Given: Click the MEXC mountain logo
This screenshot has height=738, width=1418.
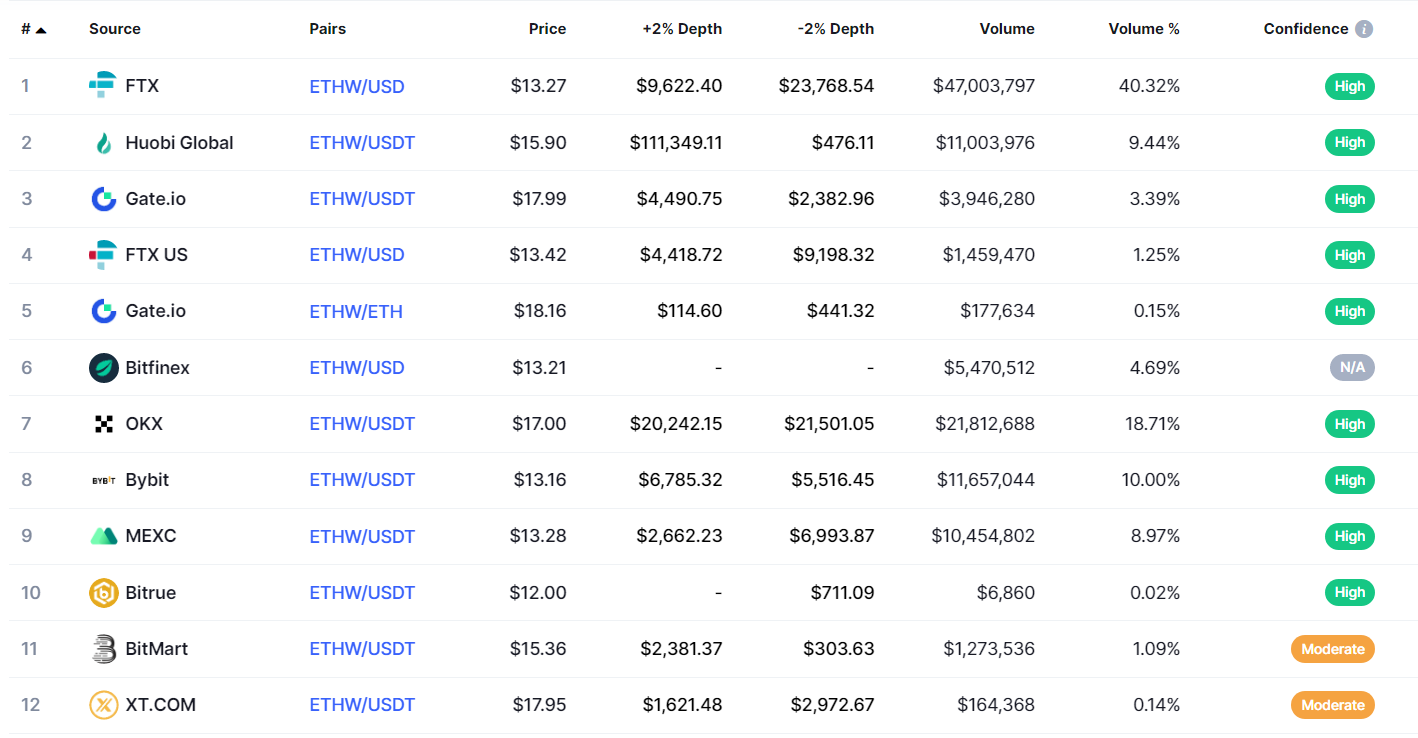Looking at the screenshot, I should click(x=103, y=536).
